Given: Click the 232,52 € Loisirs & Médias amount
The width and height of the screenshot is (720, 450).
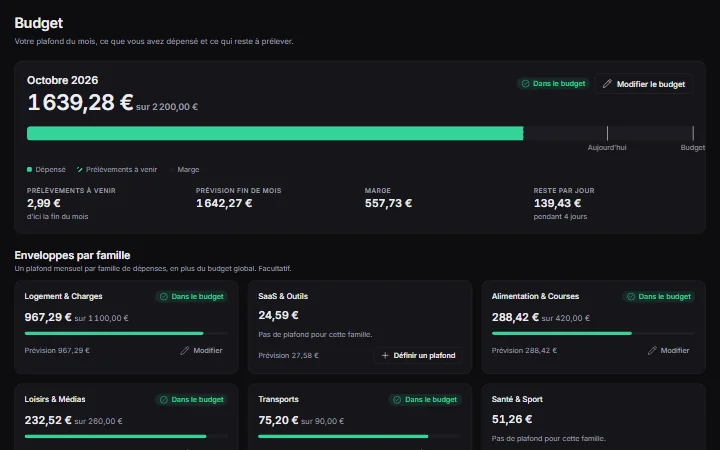Looking at the screenshot, I should (48, 420).
